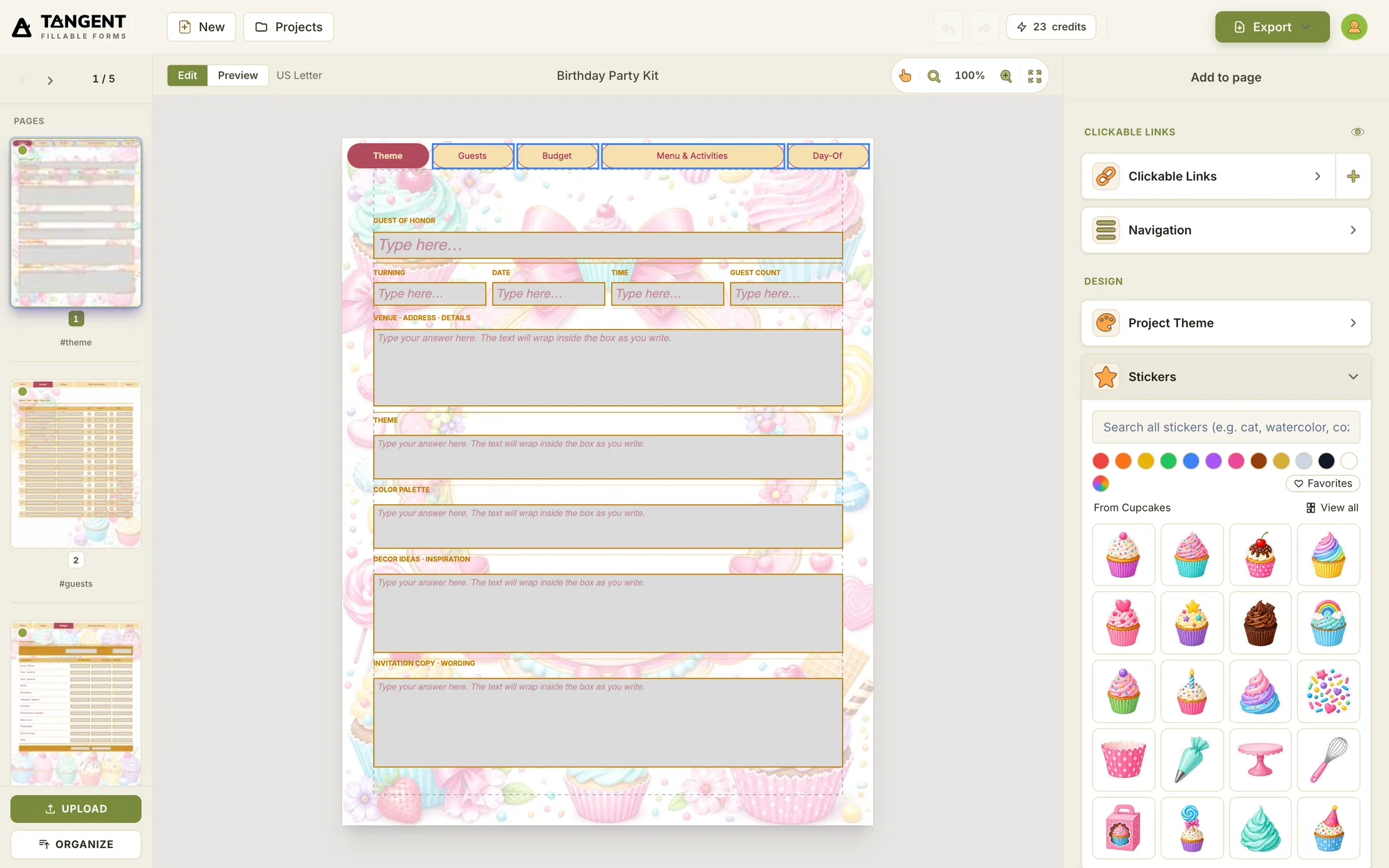Click the UPLOAD button
Image resolution: width=1389 pixels, height=868 pixels.
(x=76, y=809)
